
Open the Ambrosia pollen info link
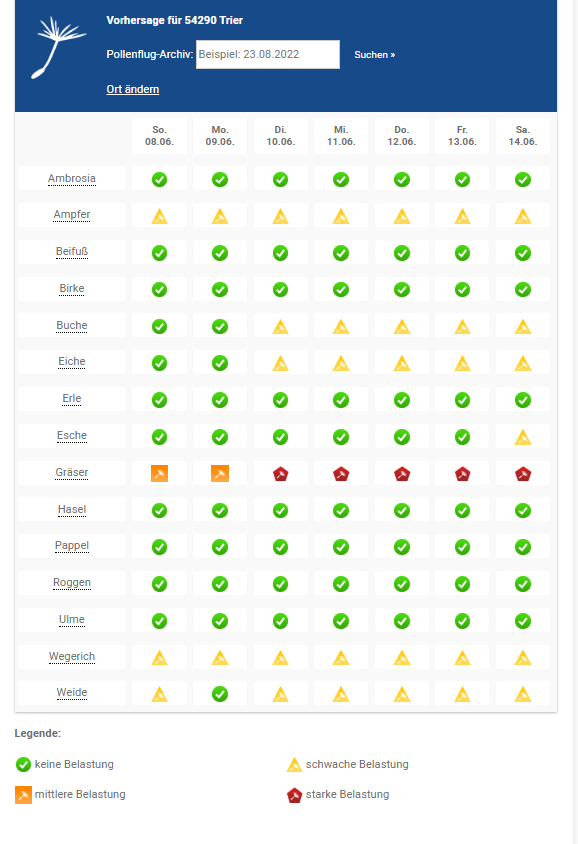(x=72, y=178)
